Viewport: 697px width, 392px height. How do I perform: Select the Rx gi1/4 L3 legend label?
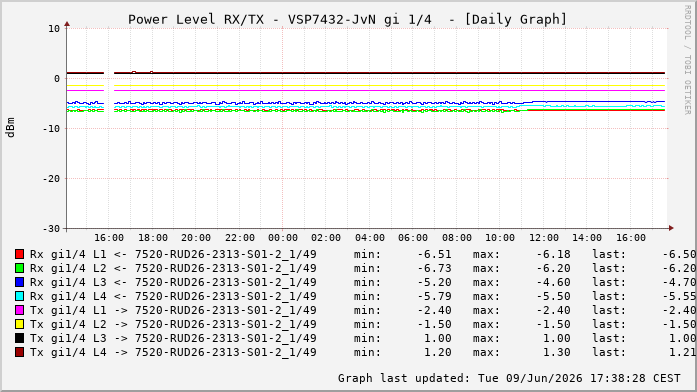click(173, 282)
